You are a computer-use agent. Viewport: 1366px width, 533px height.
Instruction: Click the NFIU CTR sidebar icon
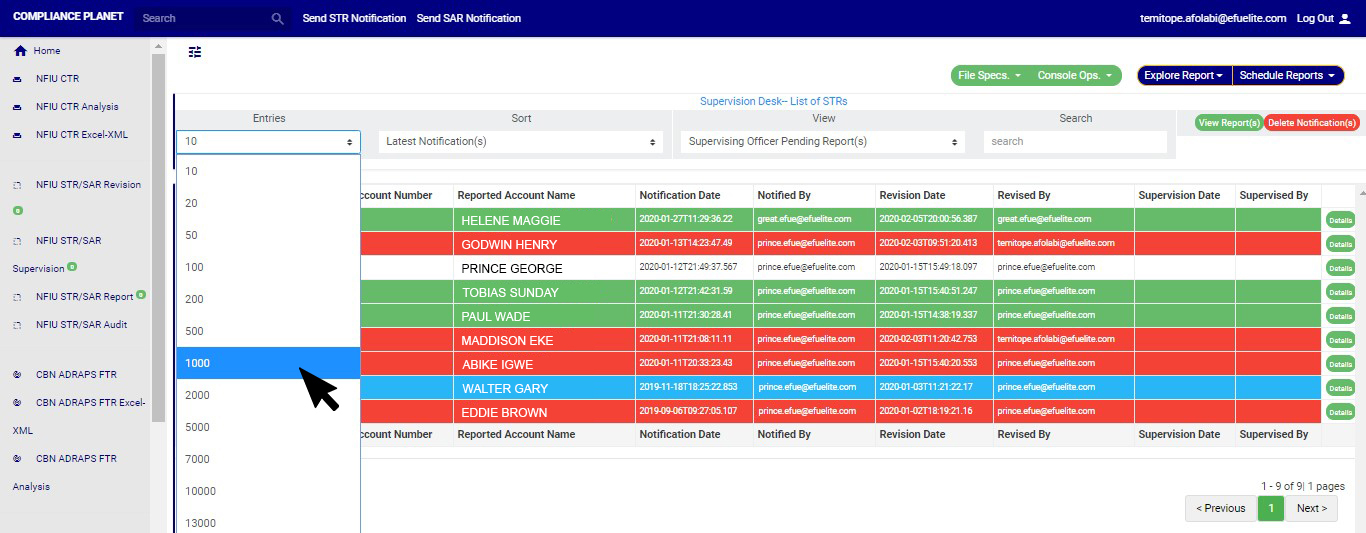tap(17, 79)
